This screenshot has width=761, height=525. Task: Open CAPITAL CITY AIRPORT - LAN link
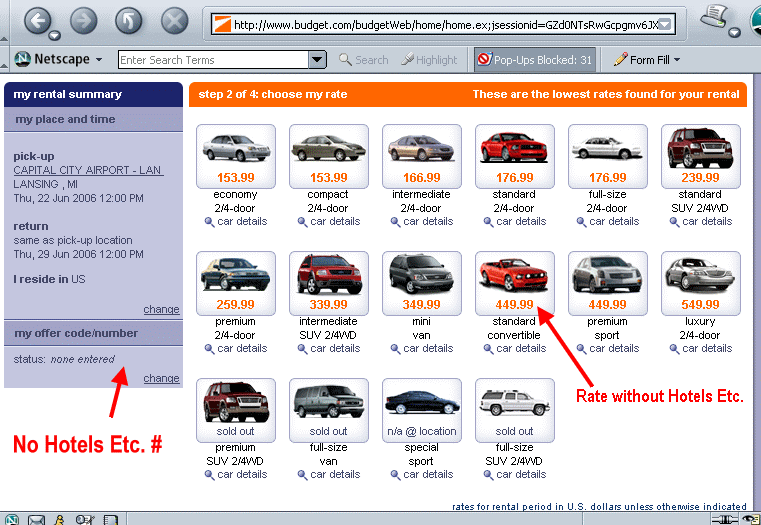[x=88, y=170]
